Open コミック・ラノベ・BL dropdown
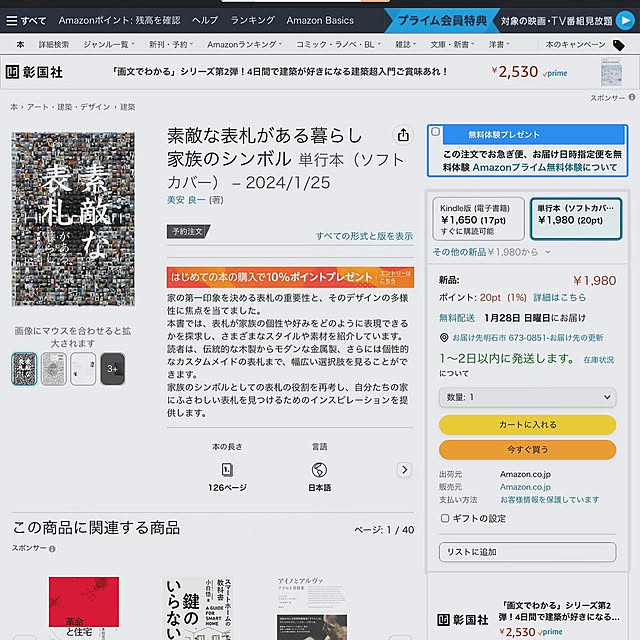 pos(338,44)
